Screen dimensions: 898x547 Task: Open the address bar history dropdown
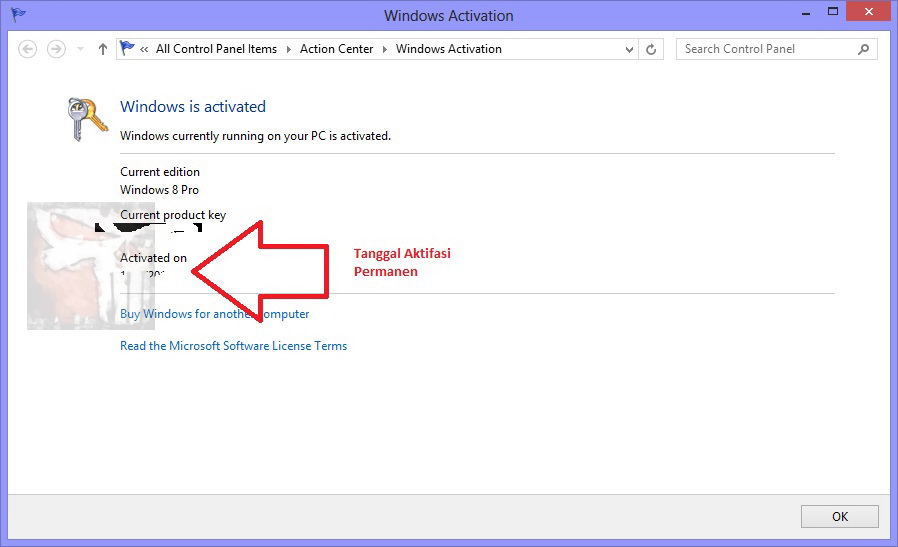point(629,49)
